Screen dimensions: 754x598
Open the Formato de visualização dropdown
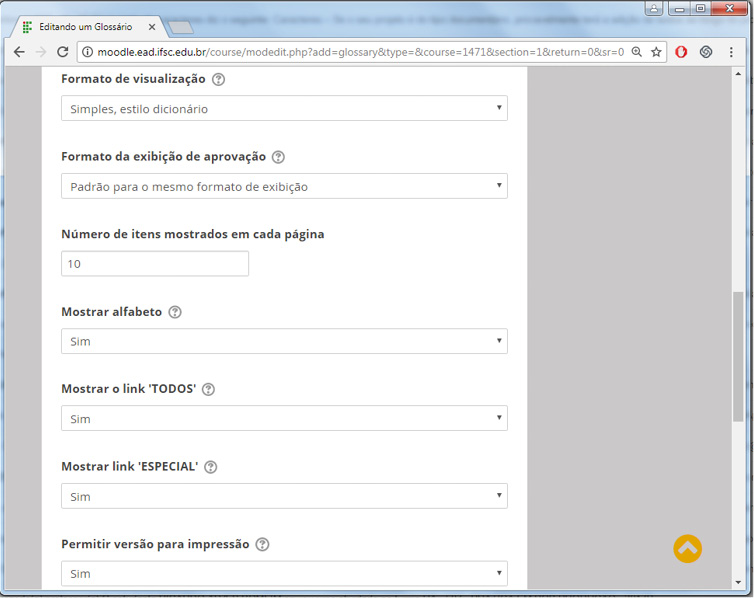click(284, 108)
